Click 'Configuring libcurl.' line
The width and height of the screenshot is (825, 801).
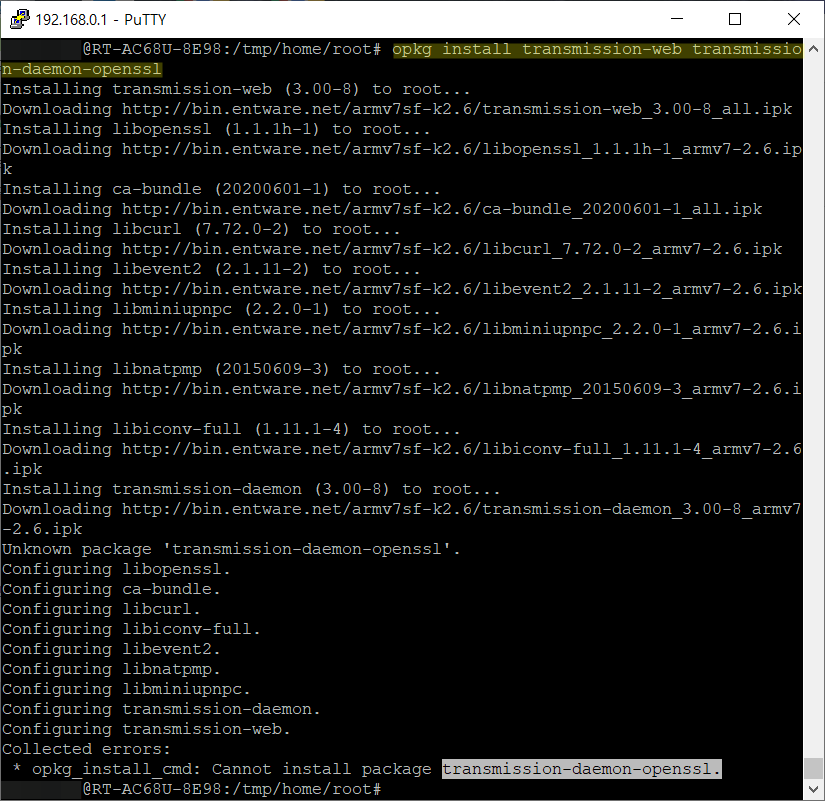coord(101,609)
